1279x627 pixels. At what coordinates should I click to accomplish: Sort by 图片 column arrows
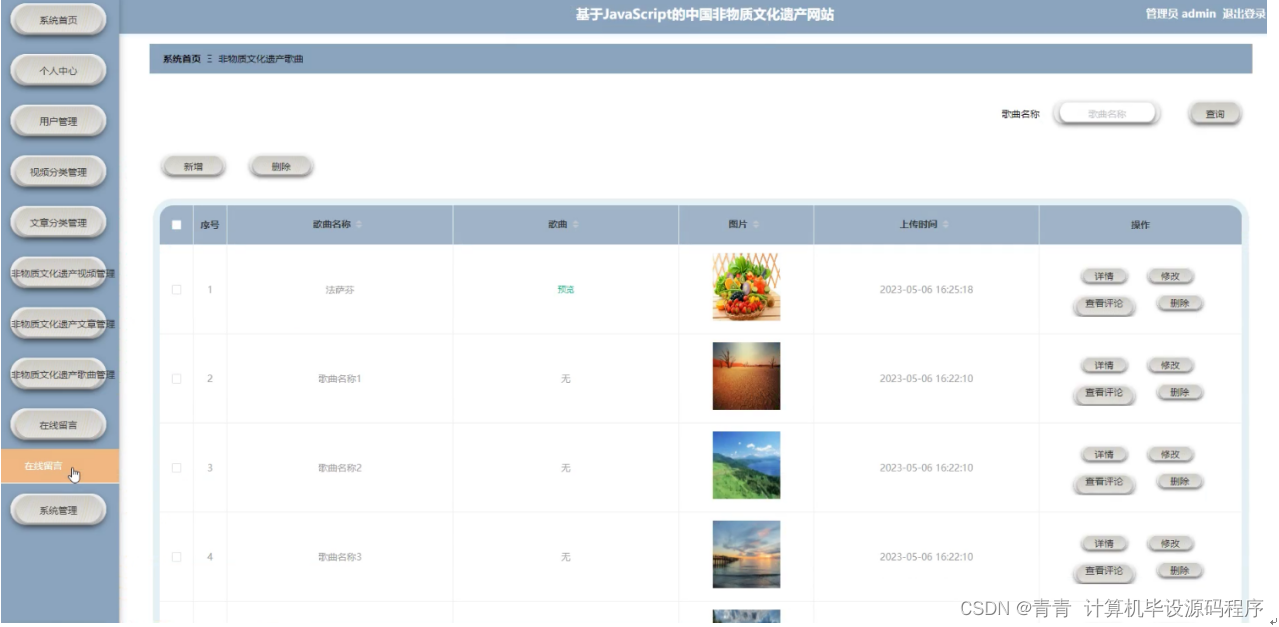(x=756, y=225)
